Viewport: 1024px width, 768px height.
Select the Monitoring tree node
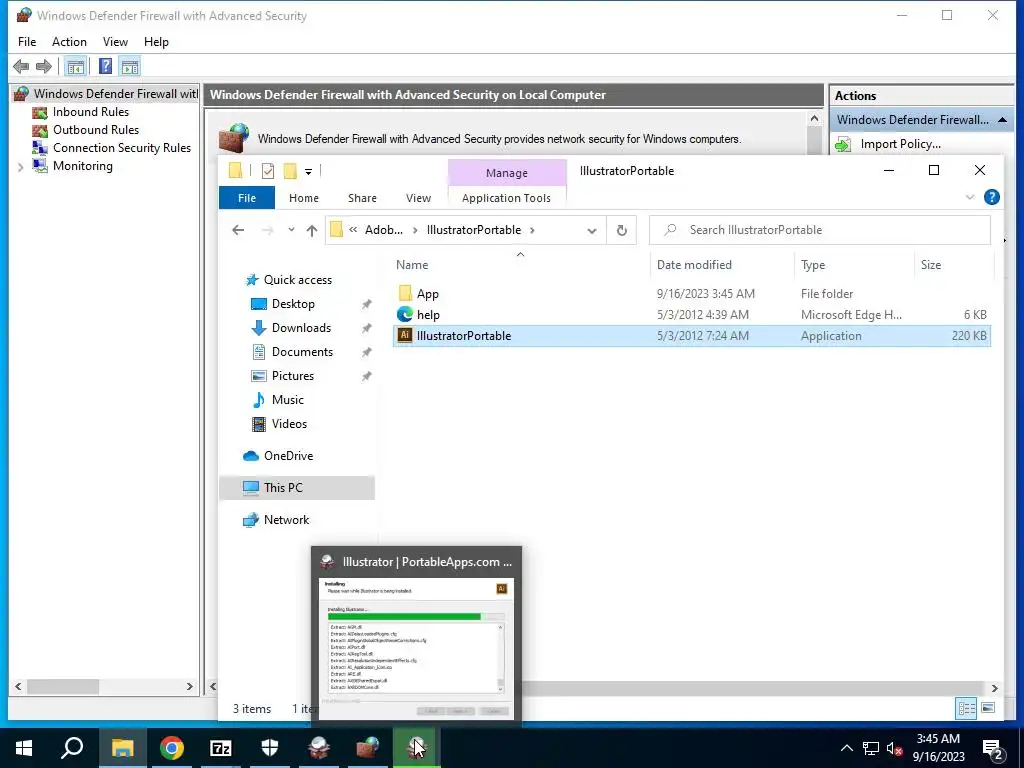82,166
